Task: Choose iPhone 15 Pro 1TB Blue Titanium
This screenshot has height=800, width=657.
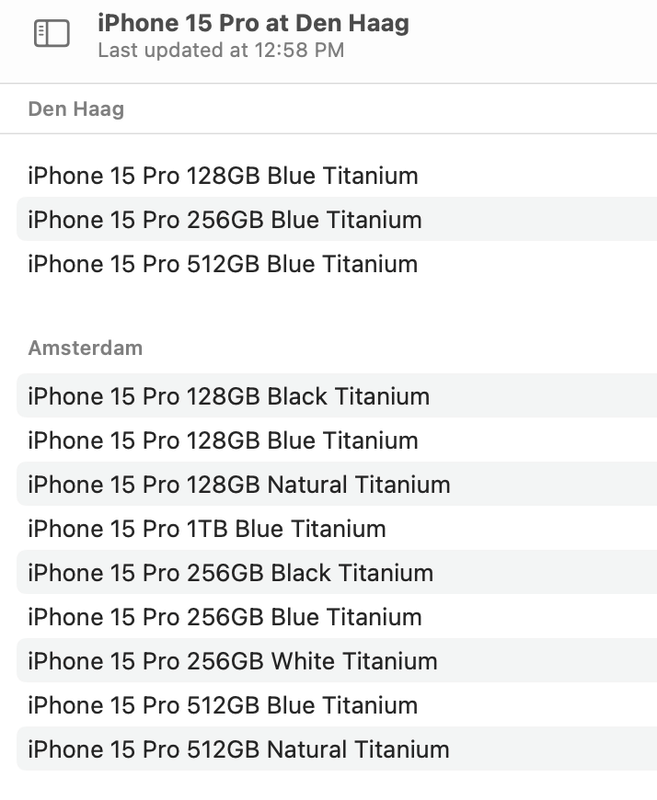Action: (207, 529)
